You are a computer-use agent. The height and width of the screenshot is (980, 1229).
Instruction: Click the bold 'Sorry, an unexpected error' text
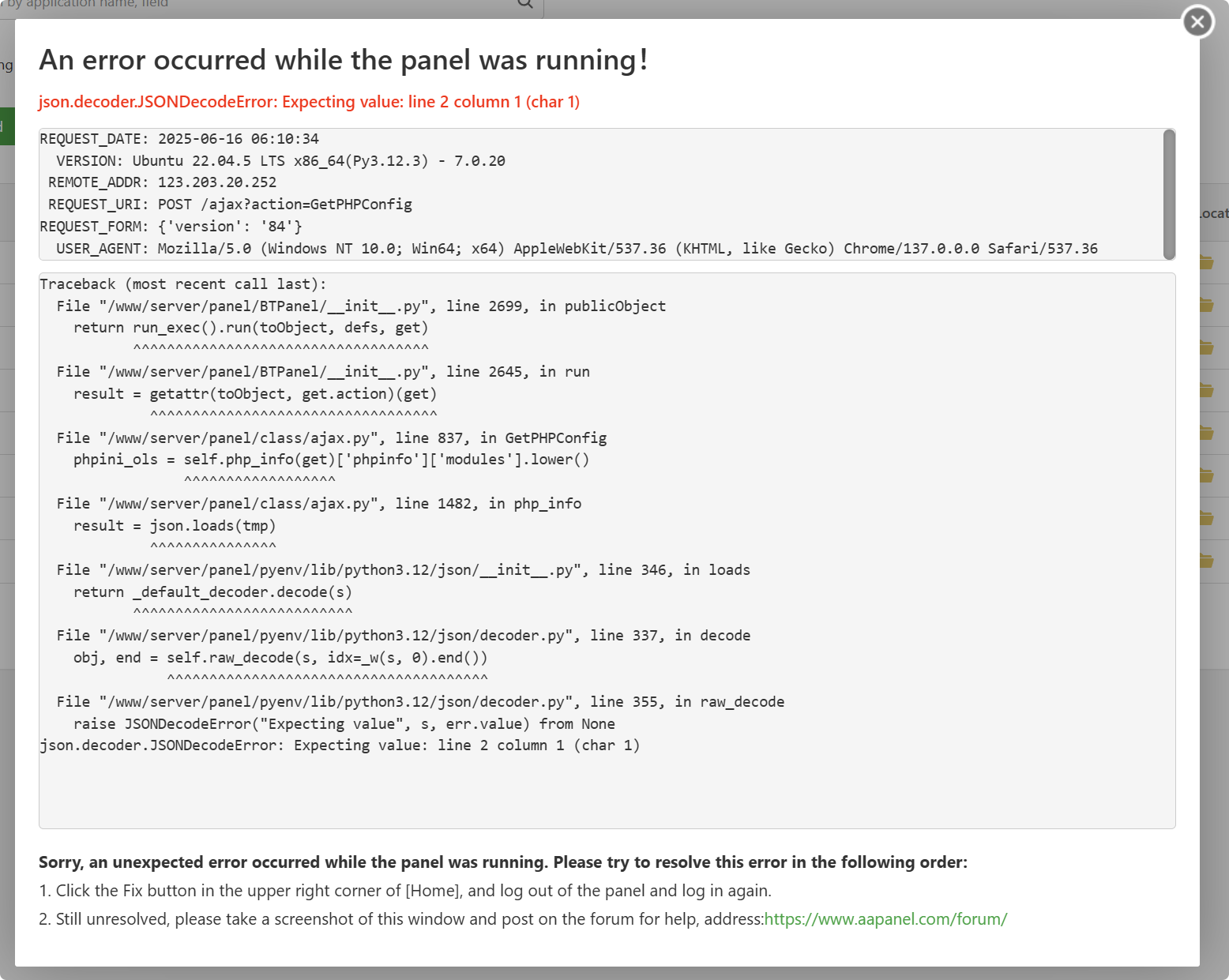(x=502, y=862)
